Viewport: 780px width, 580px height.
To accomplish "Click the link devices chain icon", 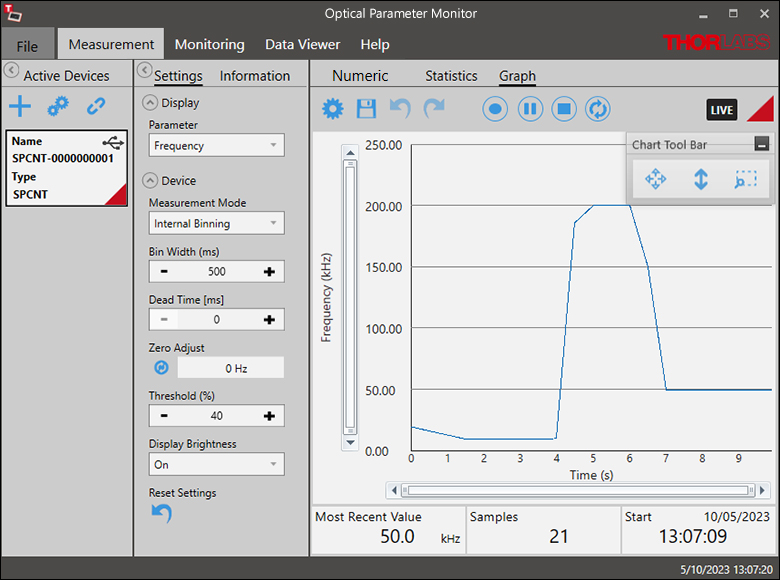I will click(96, 106).
